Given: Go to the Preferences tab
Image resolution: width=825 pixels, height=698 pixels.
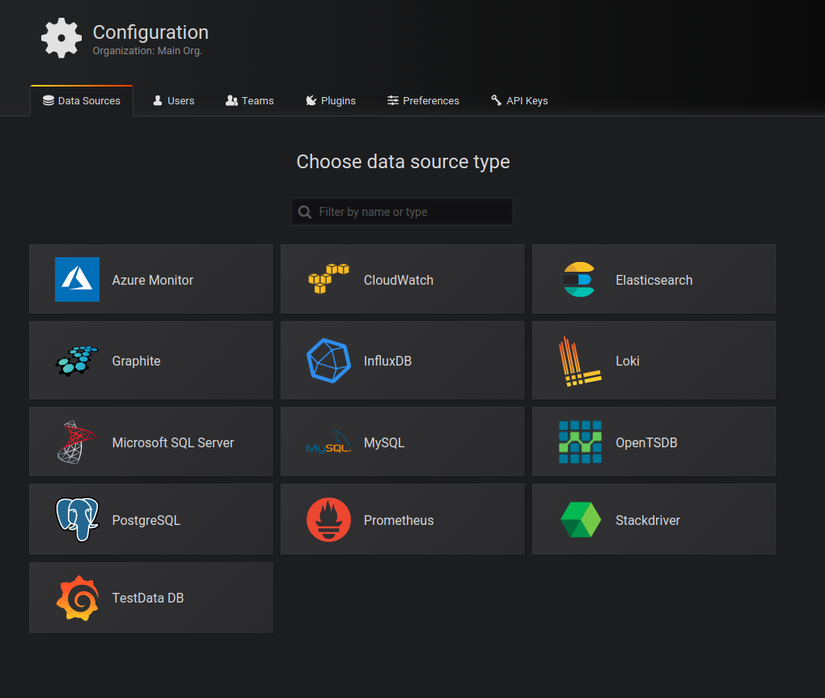Looking at the screenshot, I should click(423, 101).
